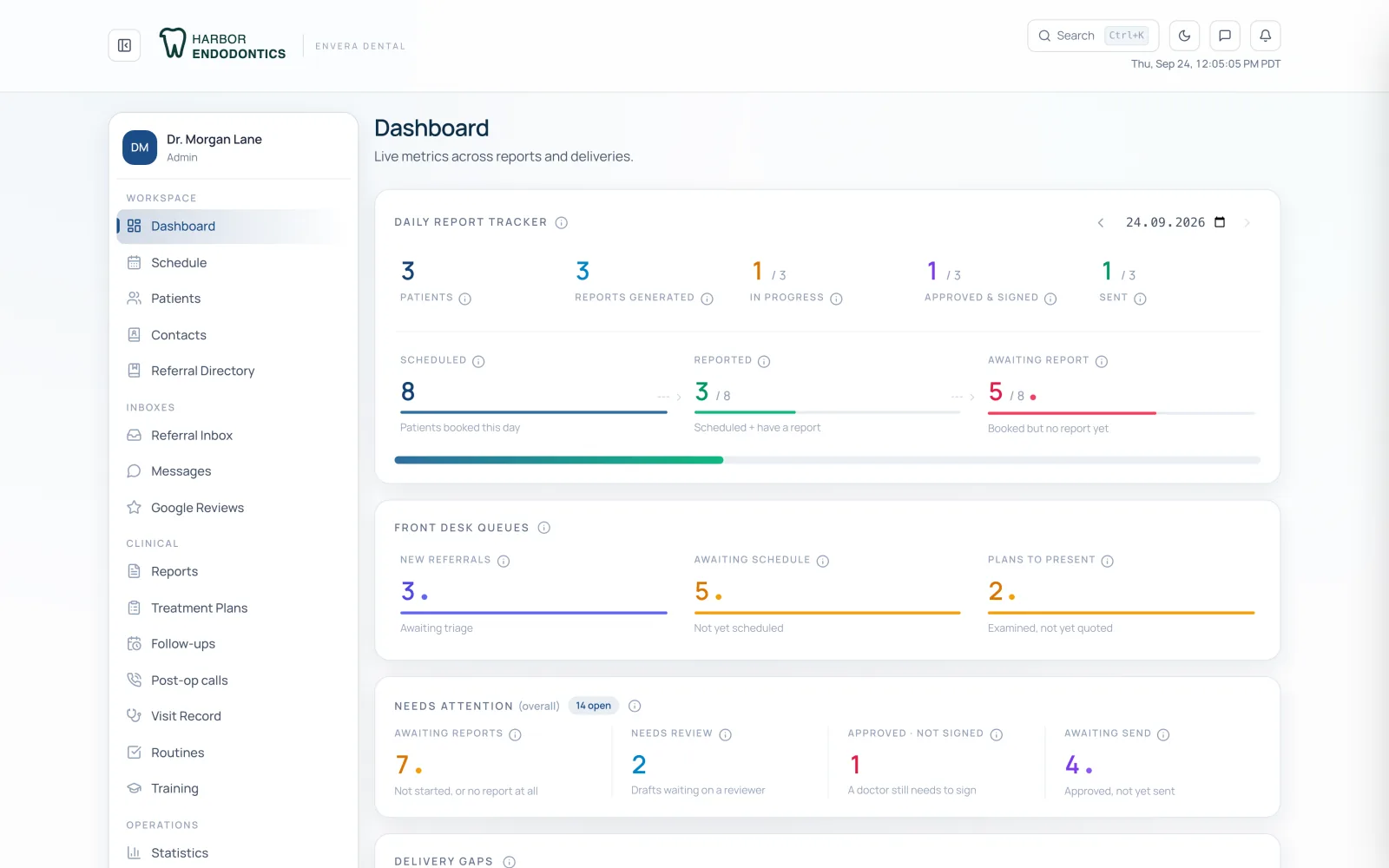The height and width of the screenshot is (868, 1389).
Task: Click the 14 open badge
Action: 593,706
